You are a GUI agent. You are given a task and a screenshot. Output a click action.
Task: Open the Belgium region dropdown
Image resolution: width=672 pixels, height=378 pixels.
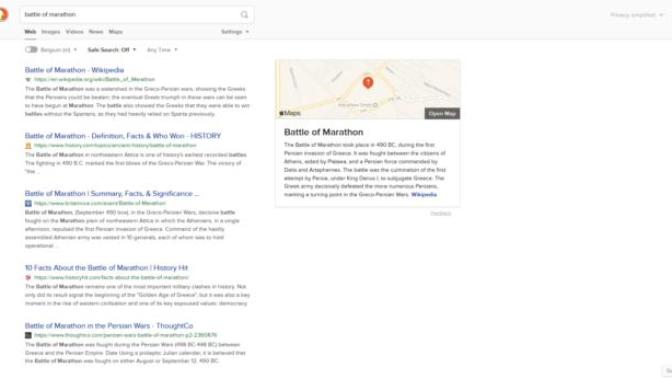point(59,50)
